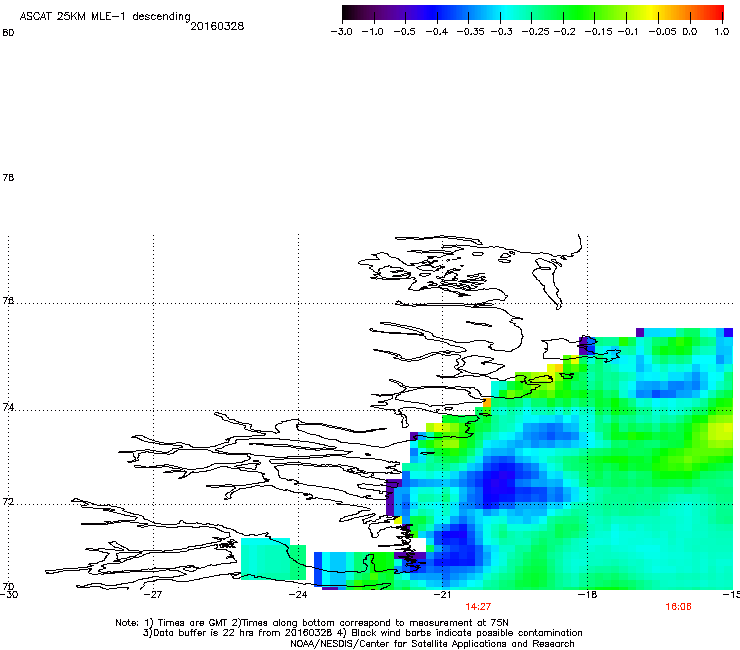Click the -0.15 color bar label
Viewport: 740px width, 650px height.
pyautogui.click(x=598, y=32)
